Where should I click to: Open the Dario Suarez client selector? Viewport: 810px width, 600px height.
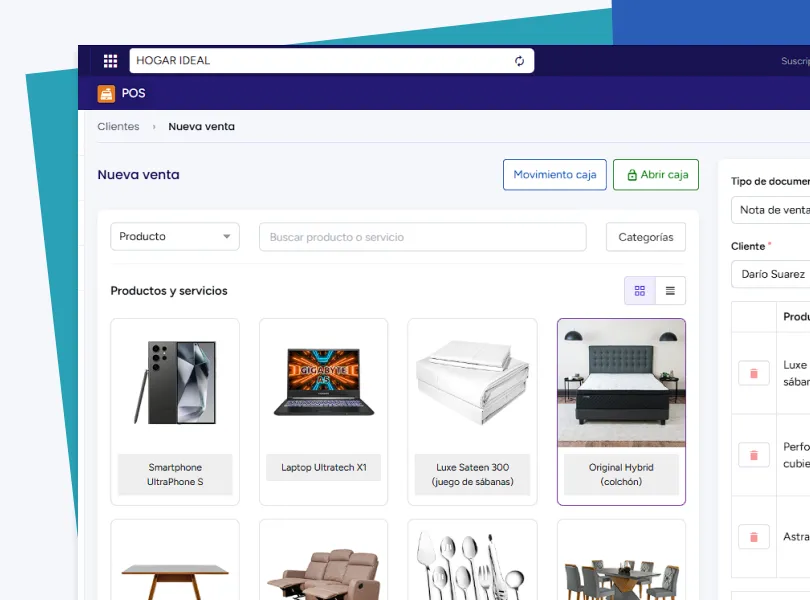click(x=771, y=274)
